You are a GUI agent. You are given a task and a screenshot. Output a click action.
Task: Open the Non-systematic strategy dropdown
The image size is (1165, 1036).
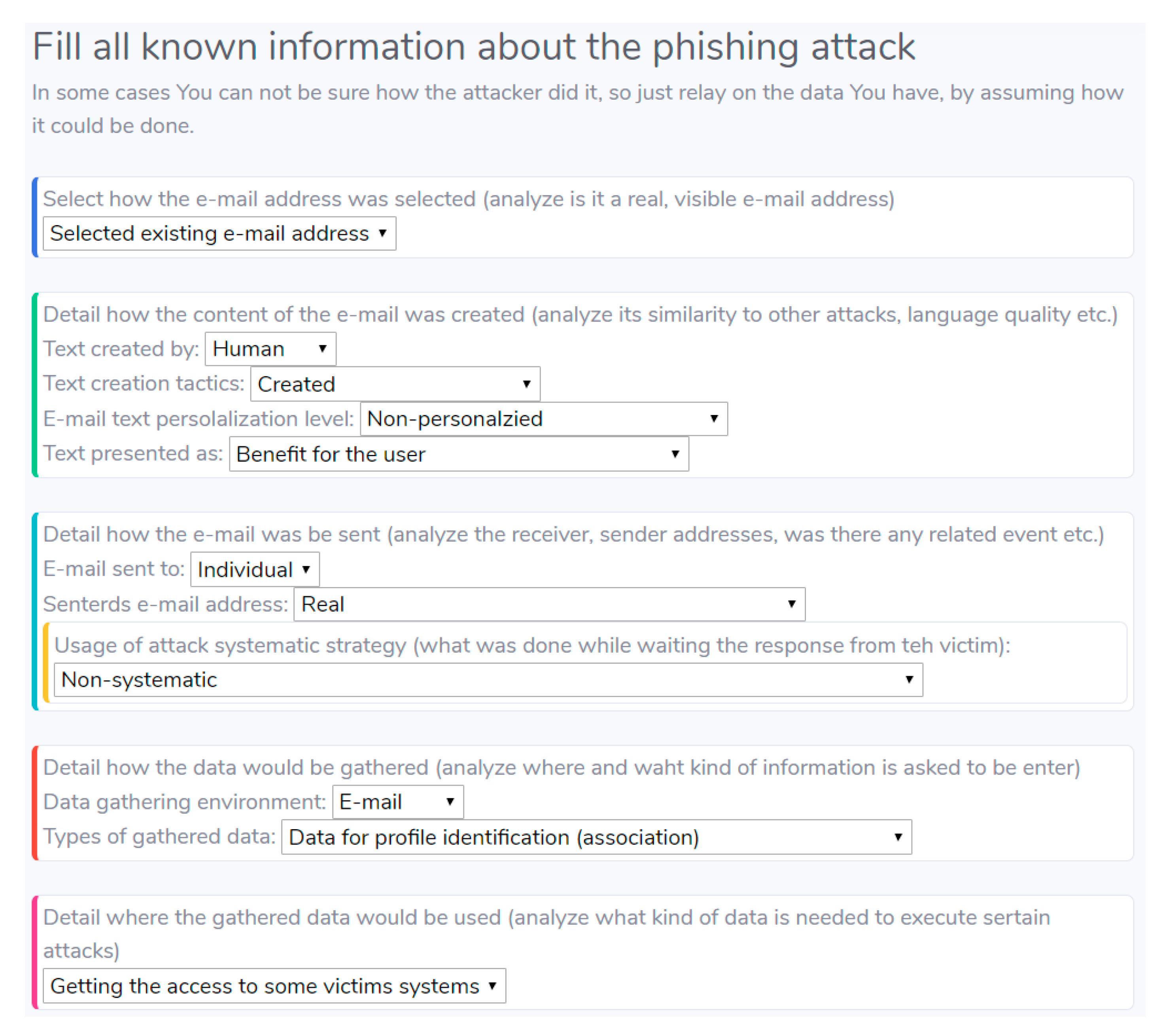488,680
